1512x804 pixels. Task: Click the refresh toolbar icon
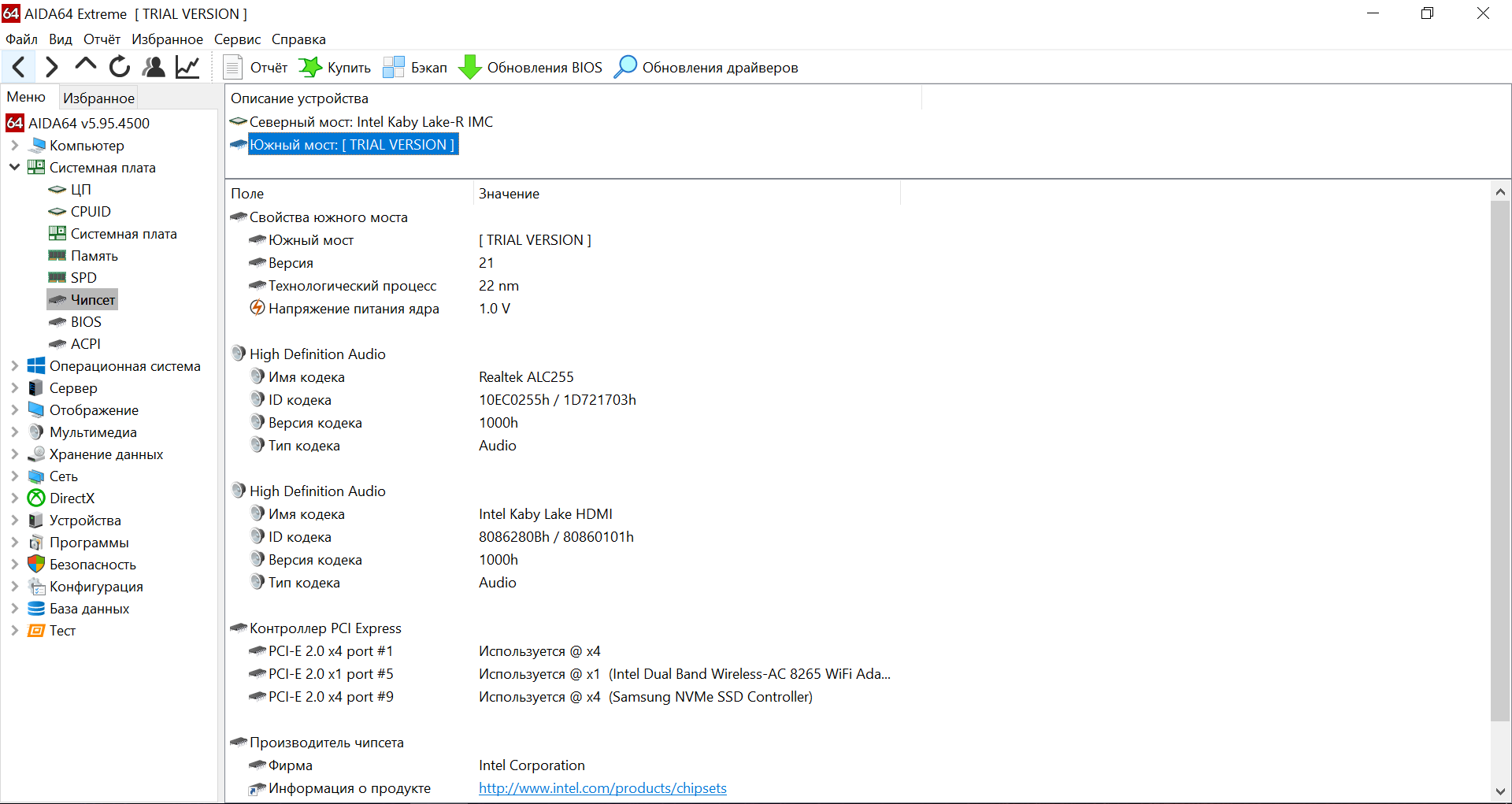120,67
